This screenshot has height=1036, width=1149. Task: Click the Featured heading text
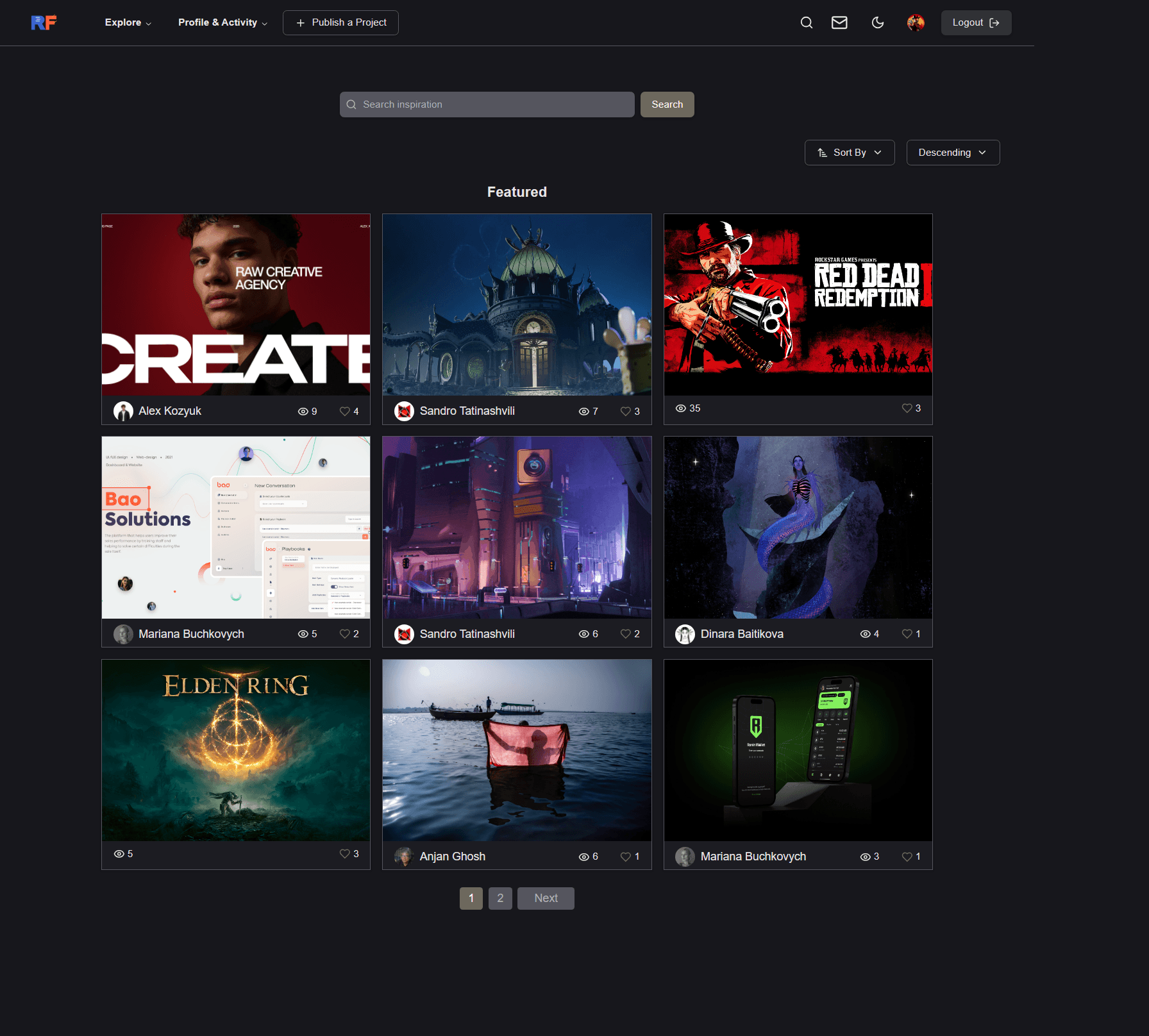(x=517, y=192)
